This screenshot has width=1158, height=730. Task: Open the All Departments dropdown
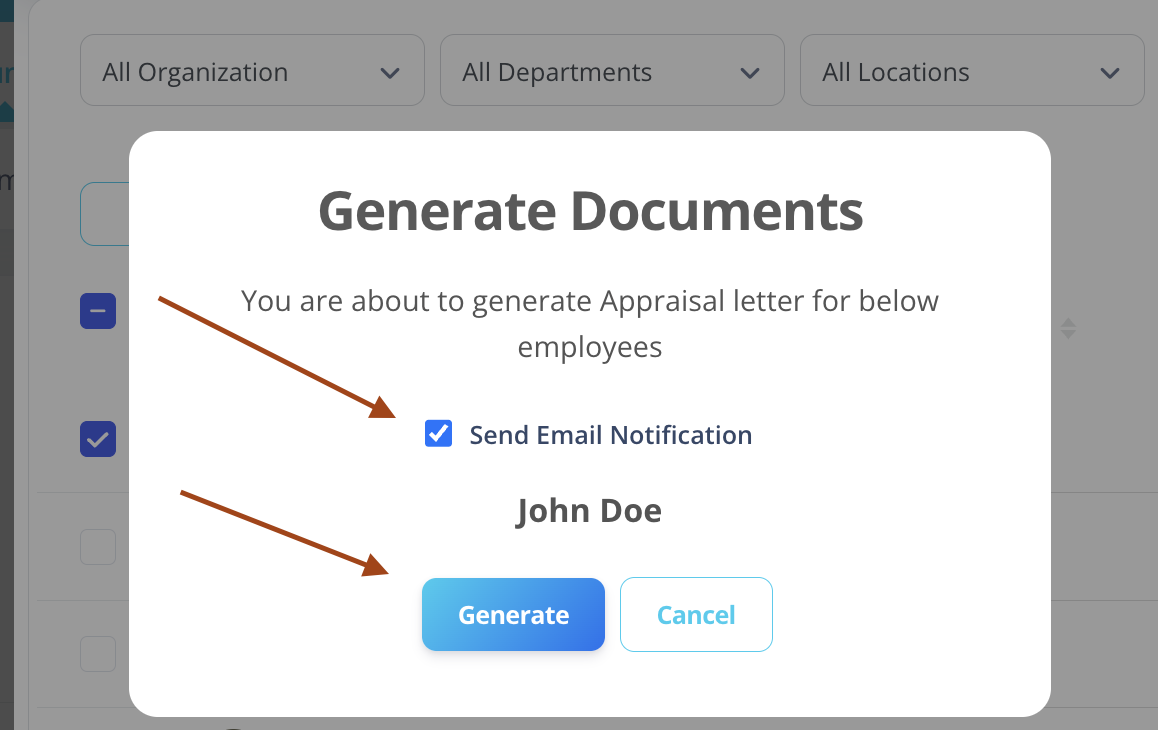click(612, 70)
